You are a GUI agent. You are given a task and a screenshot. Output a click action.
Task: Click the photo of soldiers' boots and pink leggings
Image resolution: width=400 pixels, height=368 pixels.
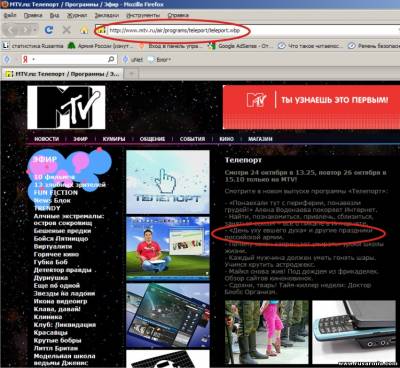coord(267,332)
